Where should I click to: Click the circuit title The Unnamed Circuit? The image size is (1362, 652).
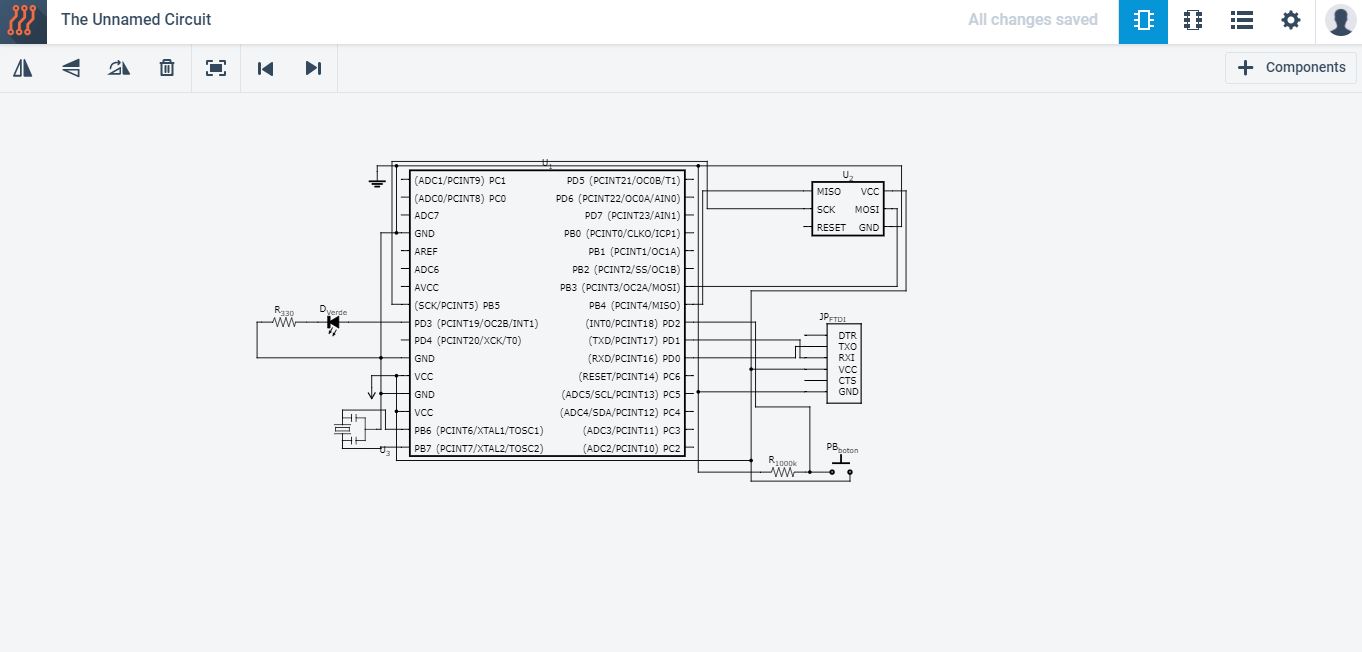pyautogui.click(x=136, y=19)
